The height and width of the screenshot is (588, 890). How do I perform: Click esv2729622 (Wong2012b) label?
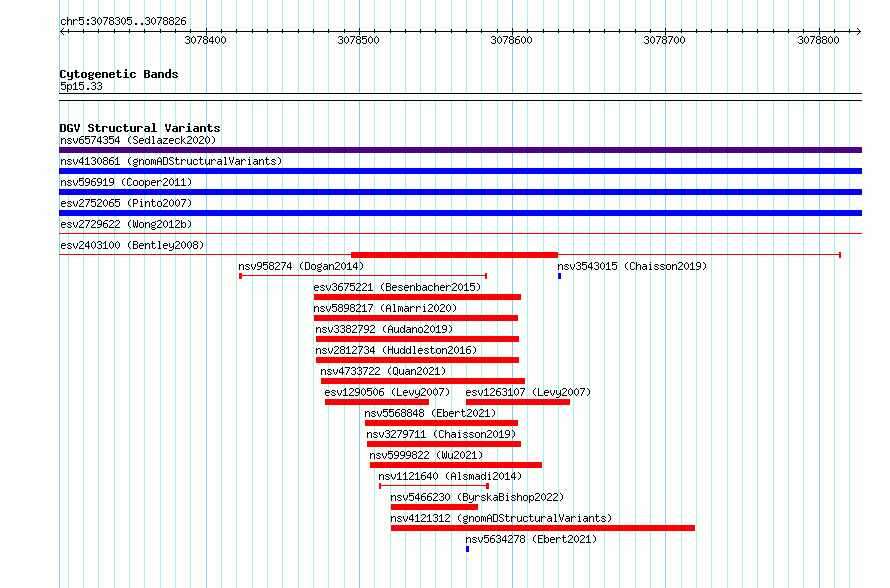tap(126, 224)
